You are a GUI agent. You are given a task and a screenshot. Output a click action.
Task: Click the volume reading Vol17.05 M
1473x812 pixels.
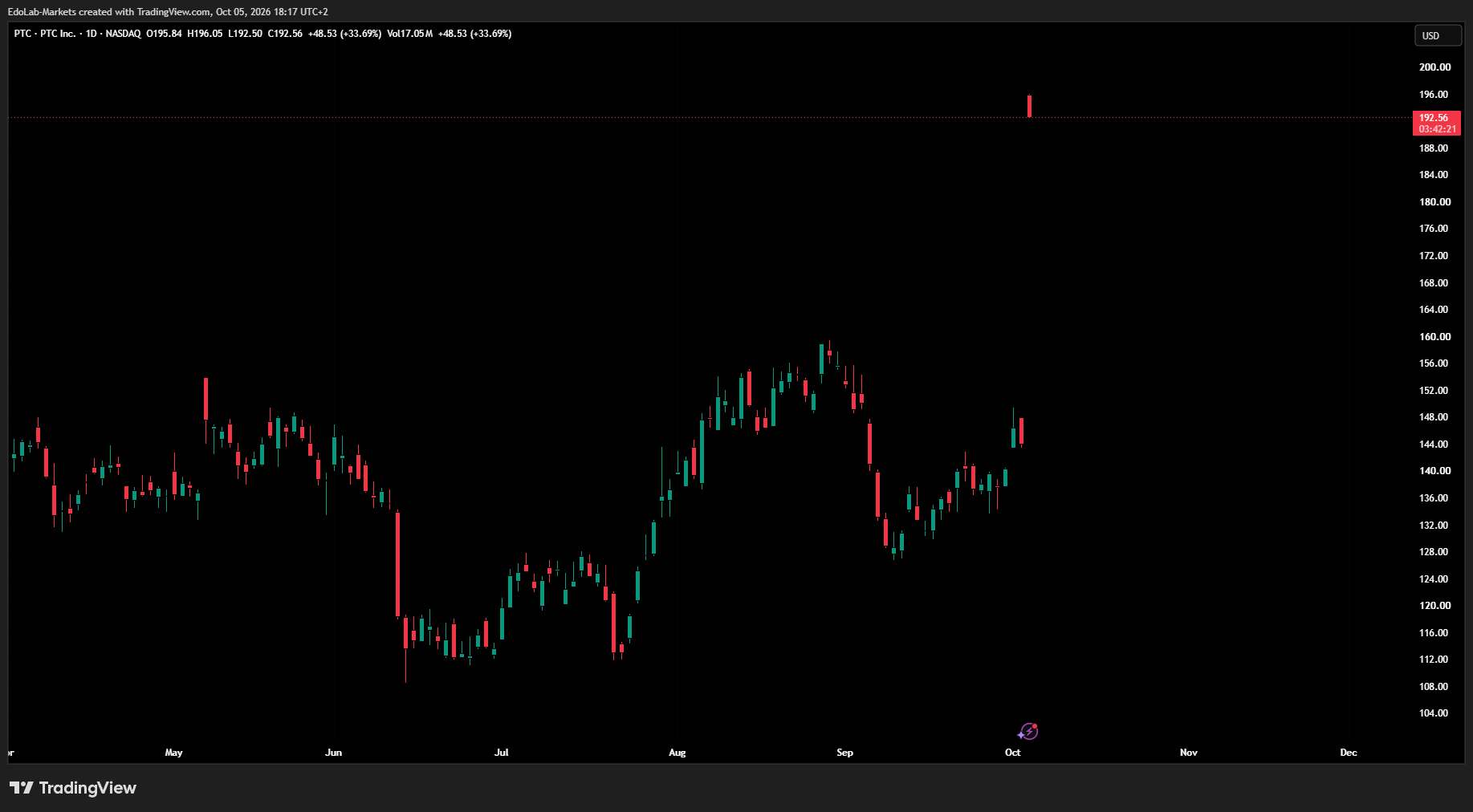click(x=409, y=34)
